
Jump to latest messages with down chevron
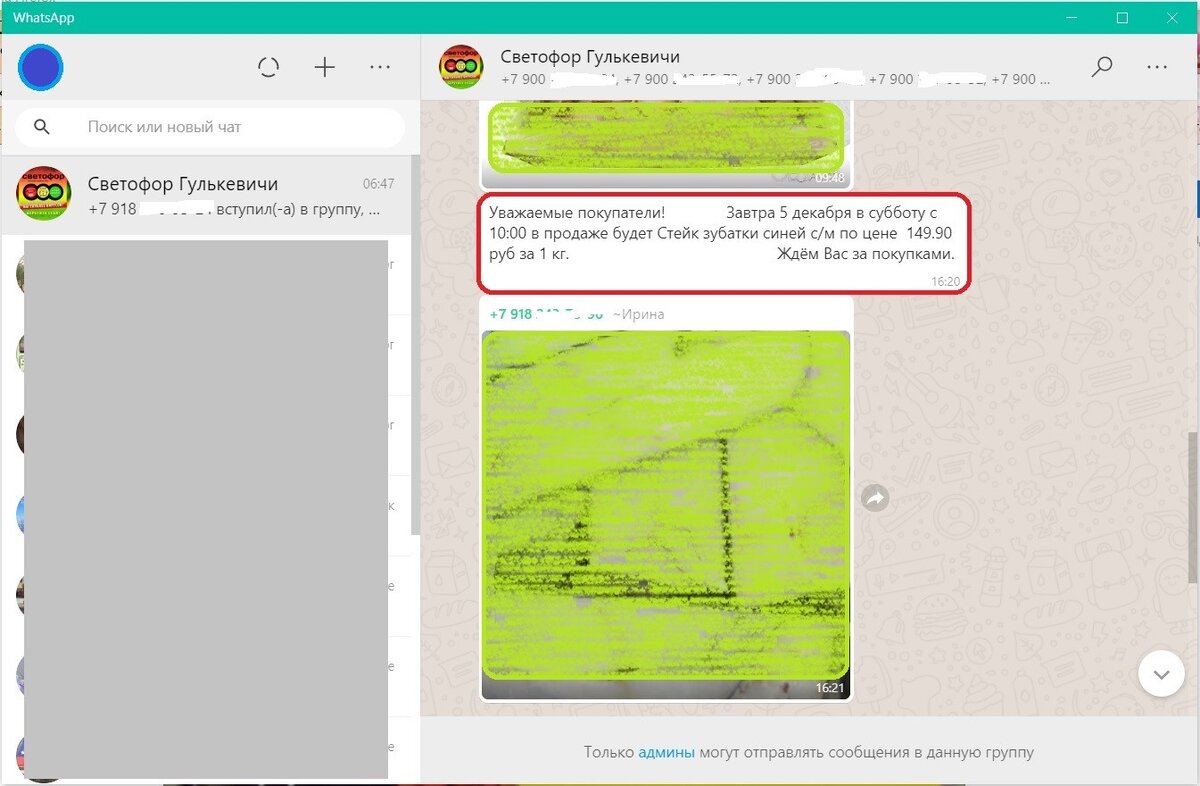click(1161, 675)
